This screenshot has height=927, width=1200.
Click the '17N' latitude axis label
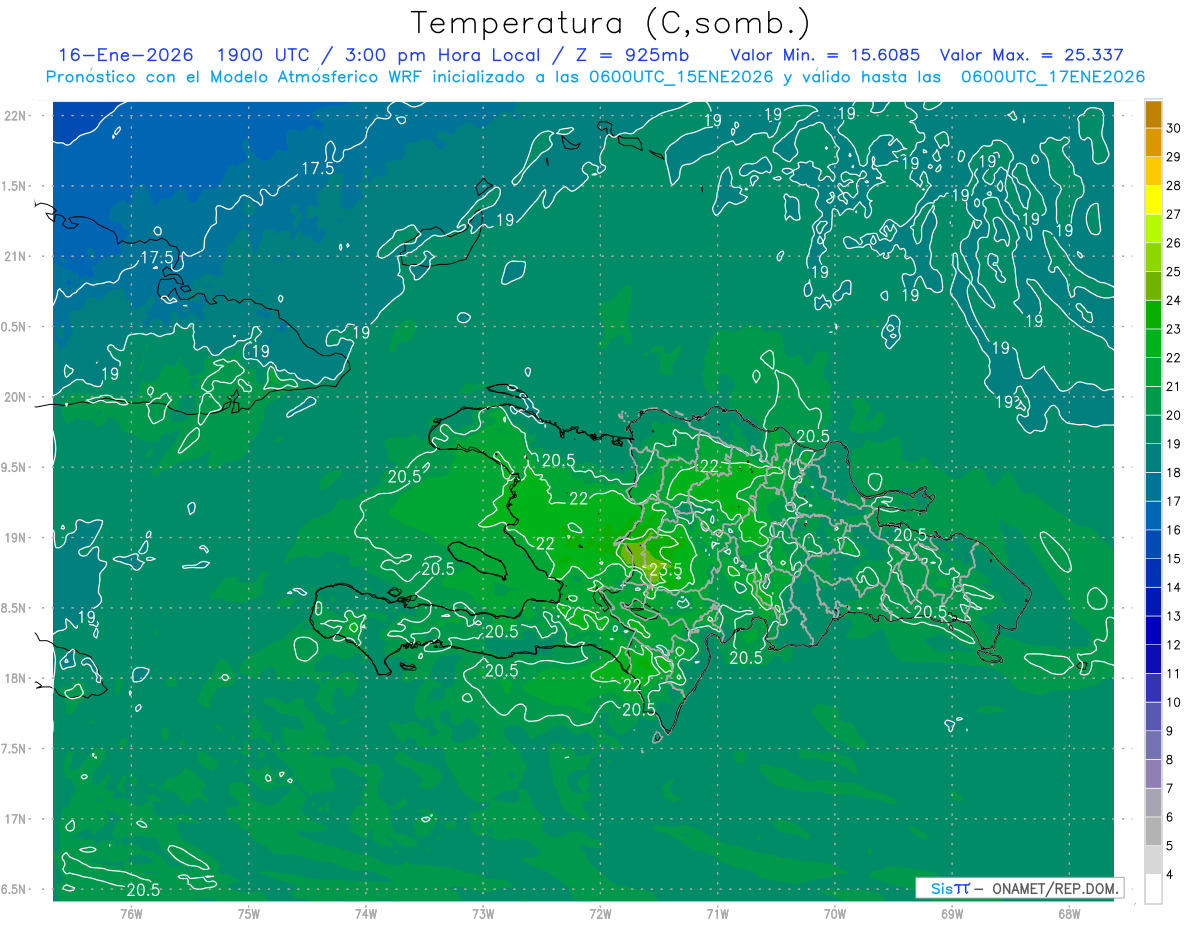pos(14,819)
